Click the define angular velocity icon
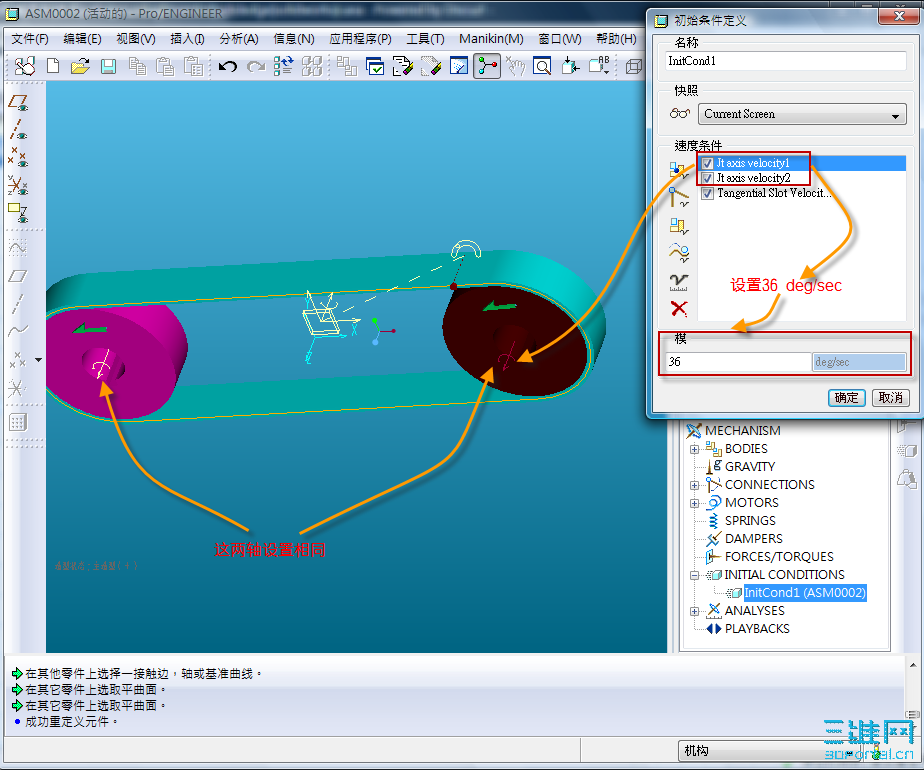Screen dimensions: 924x770 pyautogui.click(x=678, y=226)
